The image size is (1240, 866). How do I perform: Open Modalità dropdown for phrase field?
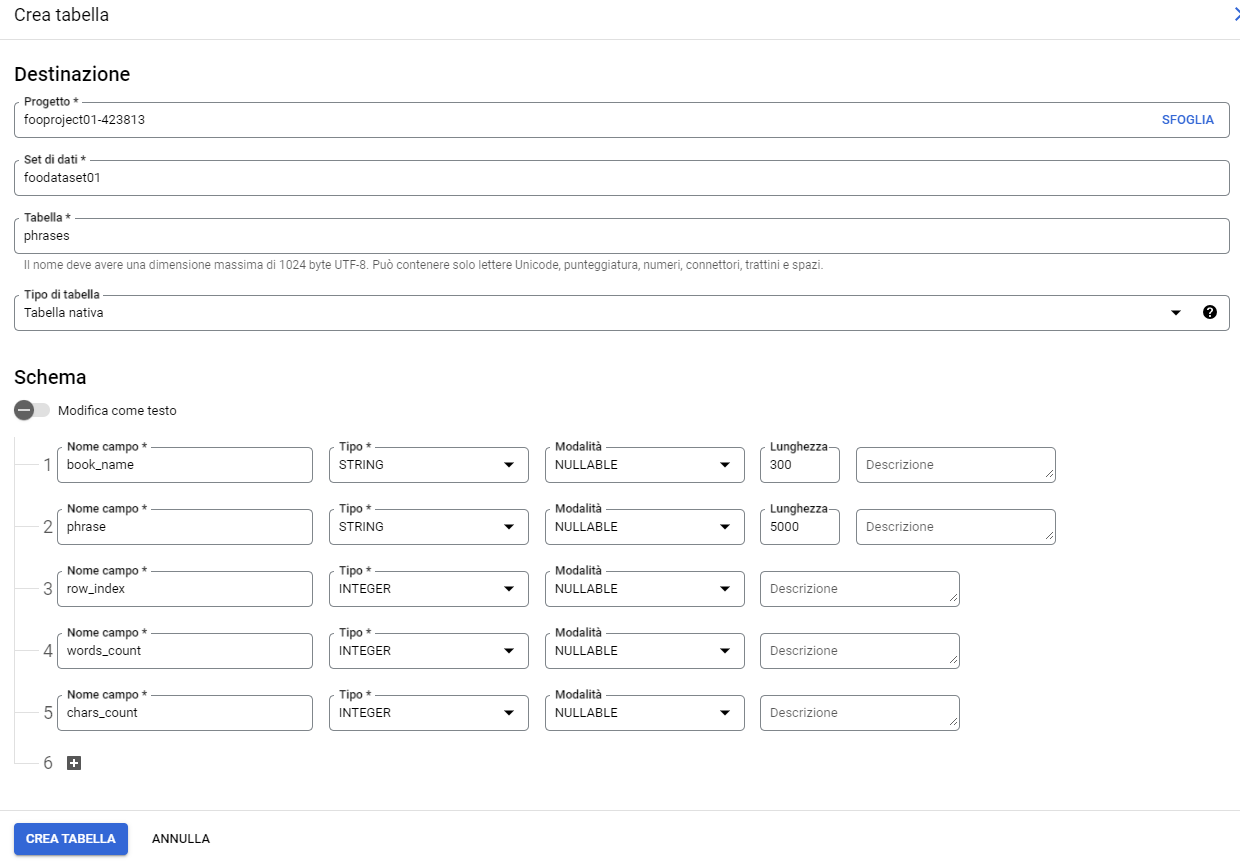(x=645, y=527)
